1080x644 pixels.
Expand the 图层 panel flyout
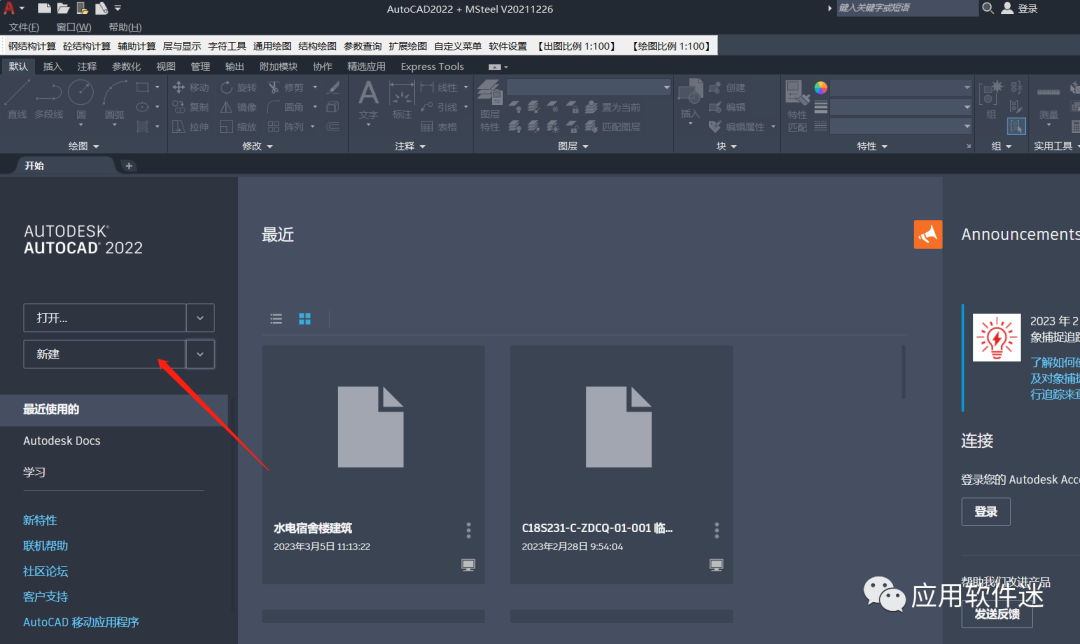tap(572, 146)
